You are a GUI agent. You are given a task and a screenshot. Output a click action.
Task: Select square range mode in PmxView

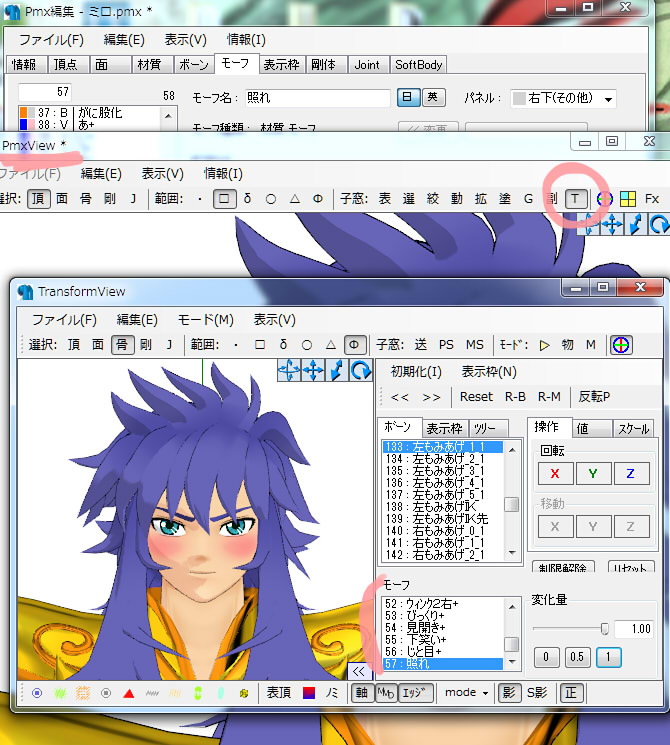pyautogui.click(x=224, y=199)
